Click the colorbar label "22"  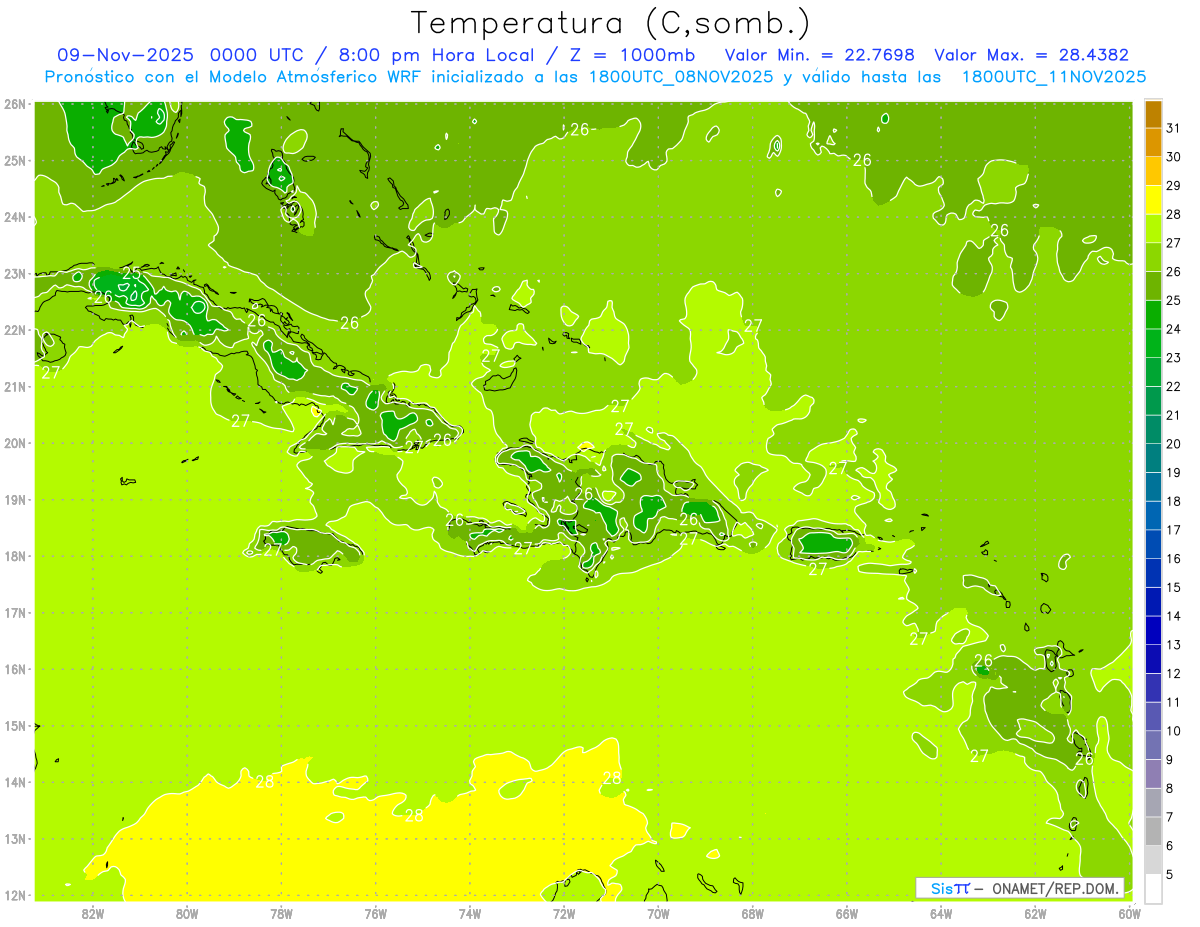point(1174,386)
